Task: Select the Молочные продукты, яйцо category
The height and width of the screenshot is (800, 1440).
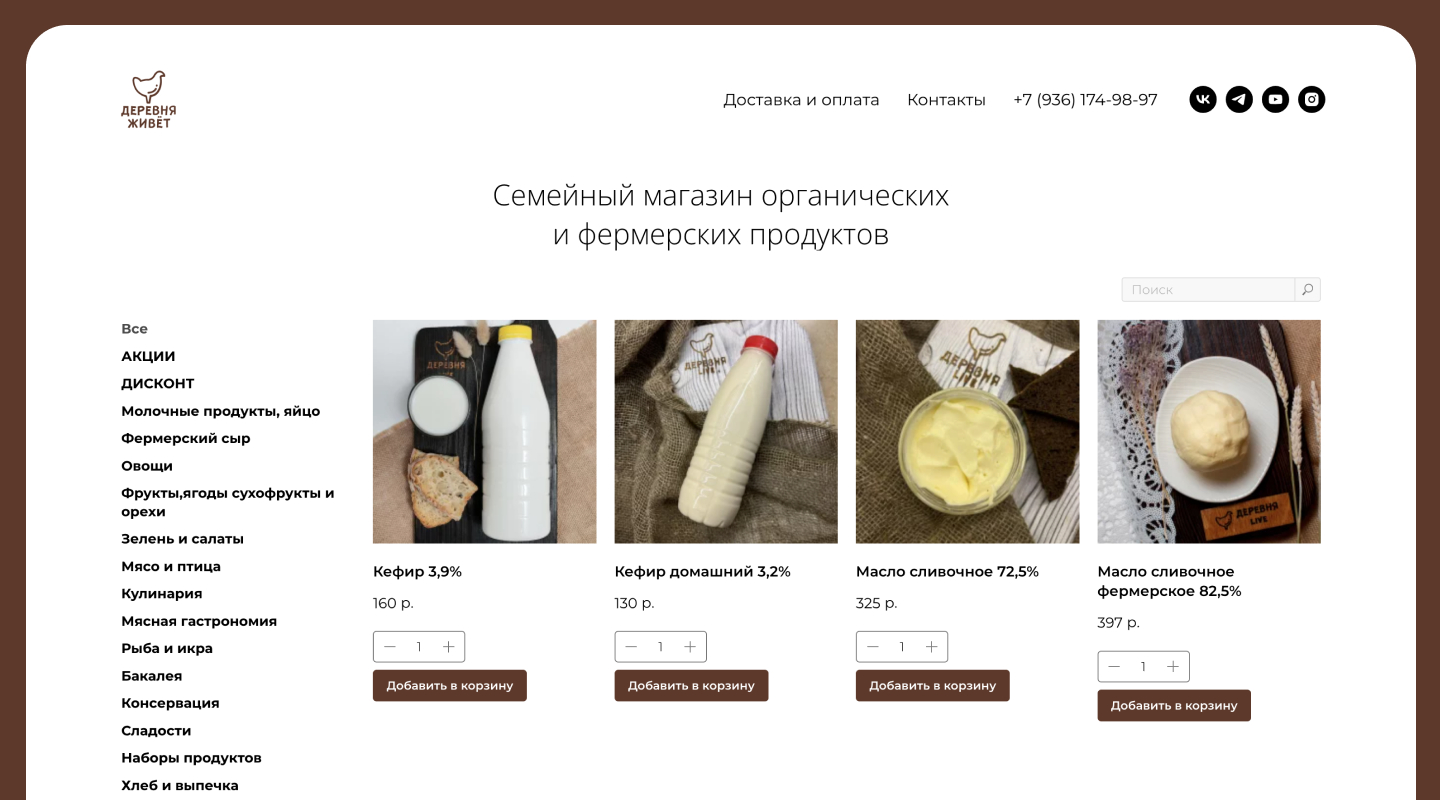Action: pos(221,411)
